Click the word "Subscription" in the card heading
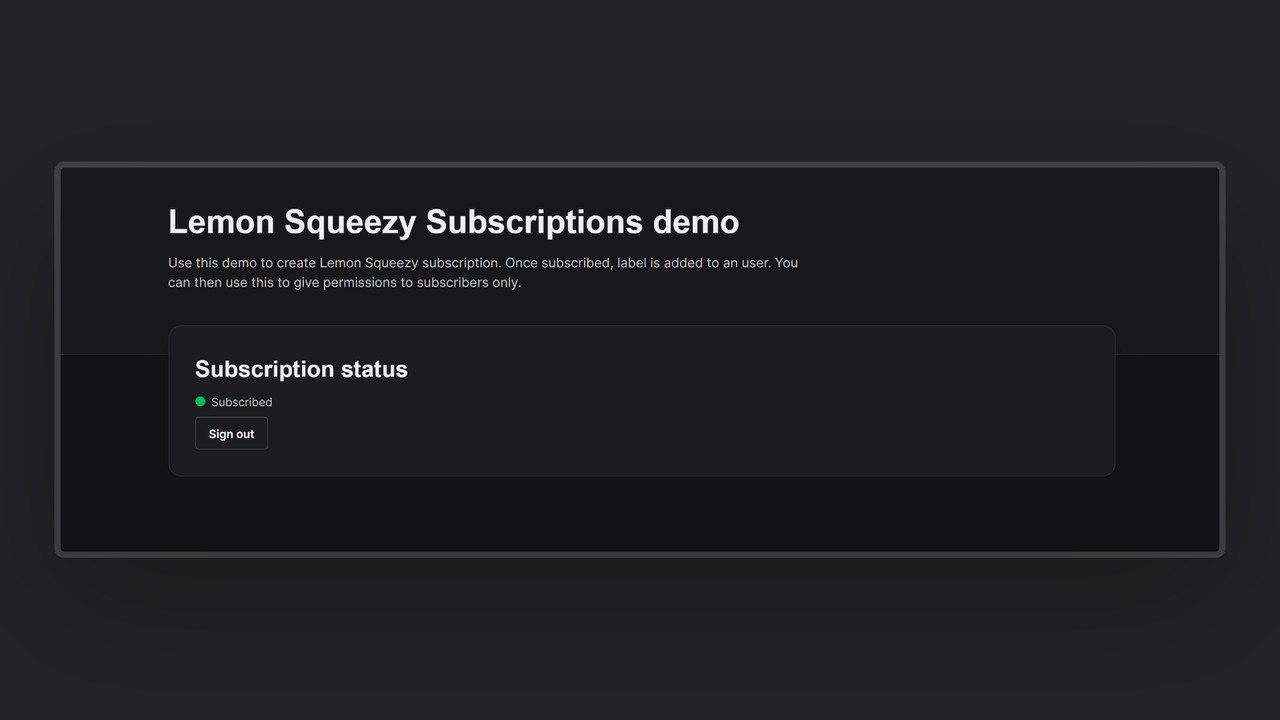Viewport: 1280px width, 720px height. tap(264, 369)
